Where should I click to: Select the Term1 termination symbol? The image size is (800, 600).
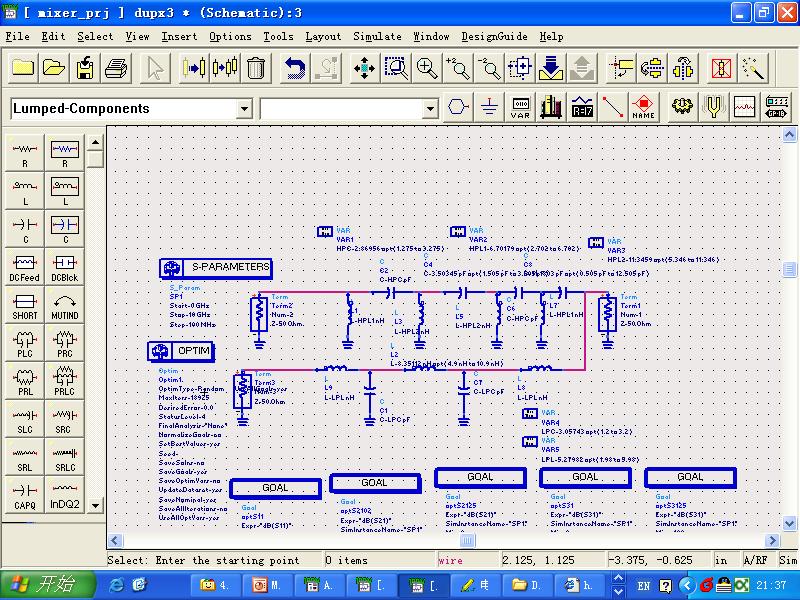[607, 313]
